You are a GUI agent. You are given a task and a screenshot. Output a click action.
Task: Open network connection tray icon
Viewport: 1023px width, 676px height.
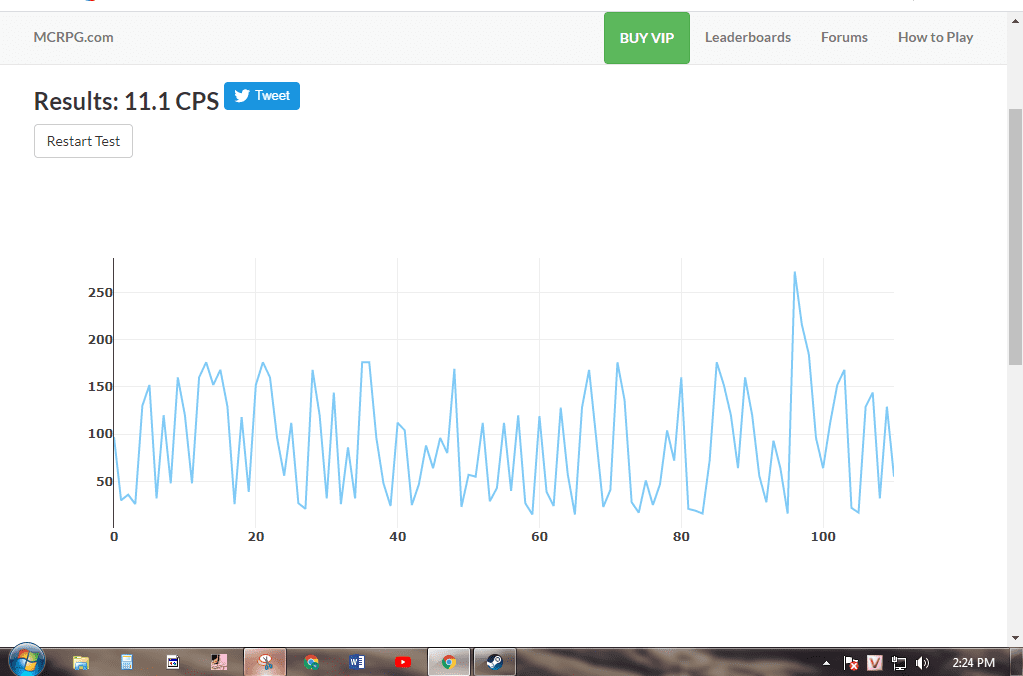coord(898,663)
